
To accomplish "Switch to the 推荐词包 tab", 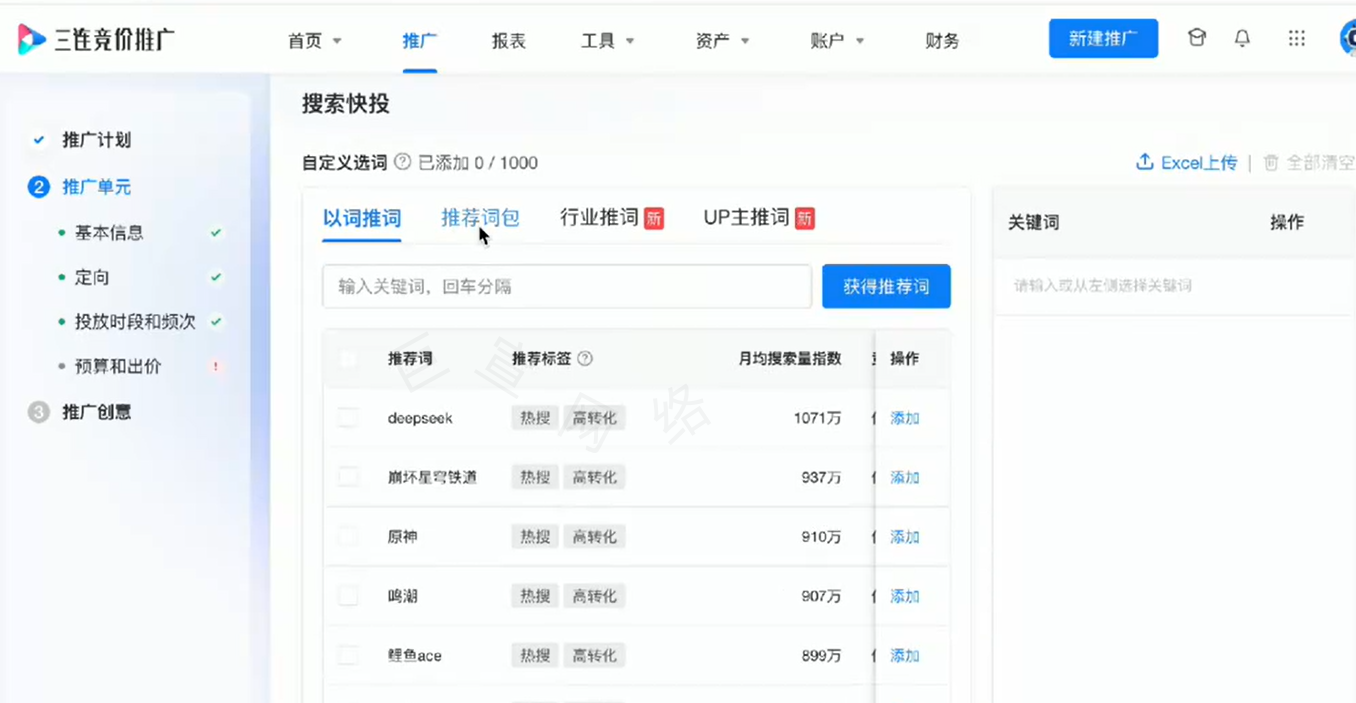I will coord(480,218).
